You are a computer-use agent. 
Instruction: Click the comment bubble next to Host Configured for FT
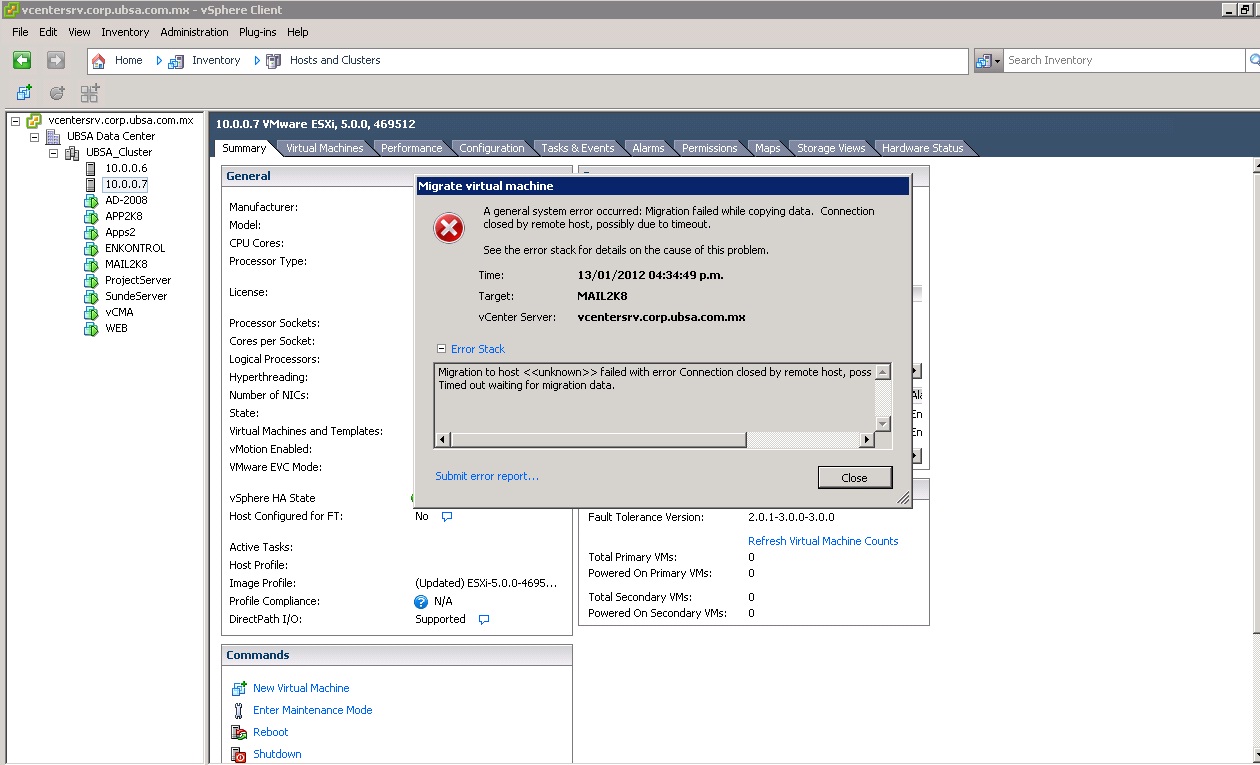click(x=446, y=517)
